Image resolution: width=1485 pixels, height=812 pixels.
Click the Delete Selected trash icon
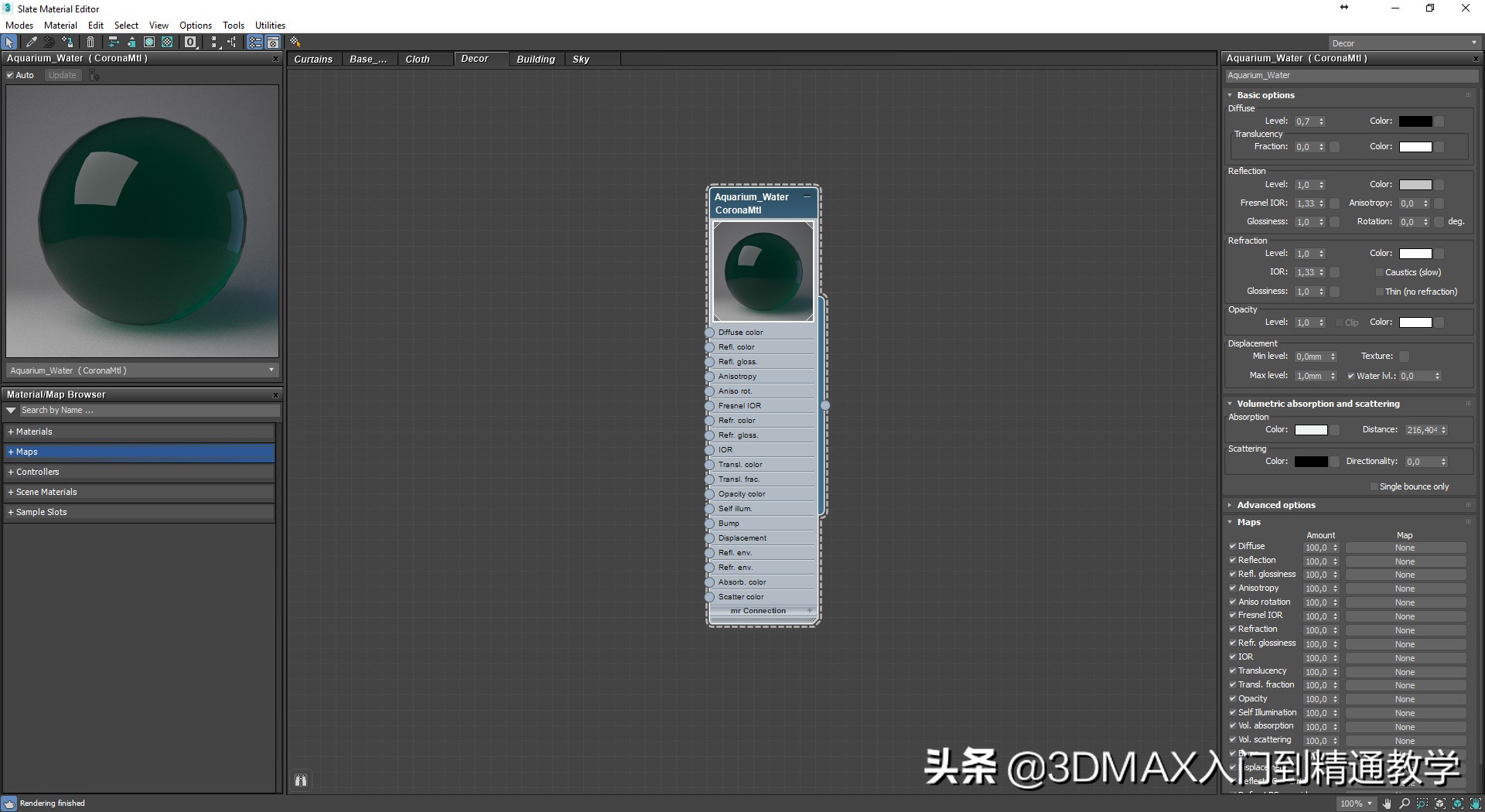(90, 43)
